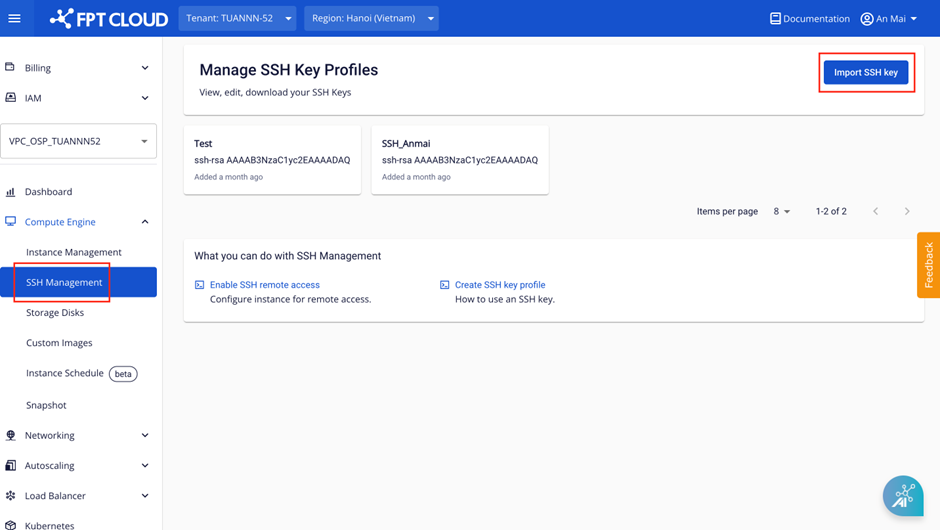Open the hamburger menu icon

[x=14, y=18]
